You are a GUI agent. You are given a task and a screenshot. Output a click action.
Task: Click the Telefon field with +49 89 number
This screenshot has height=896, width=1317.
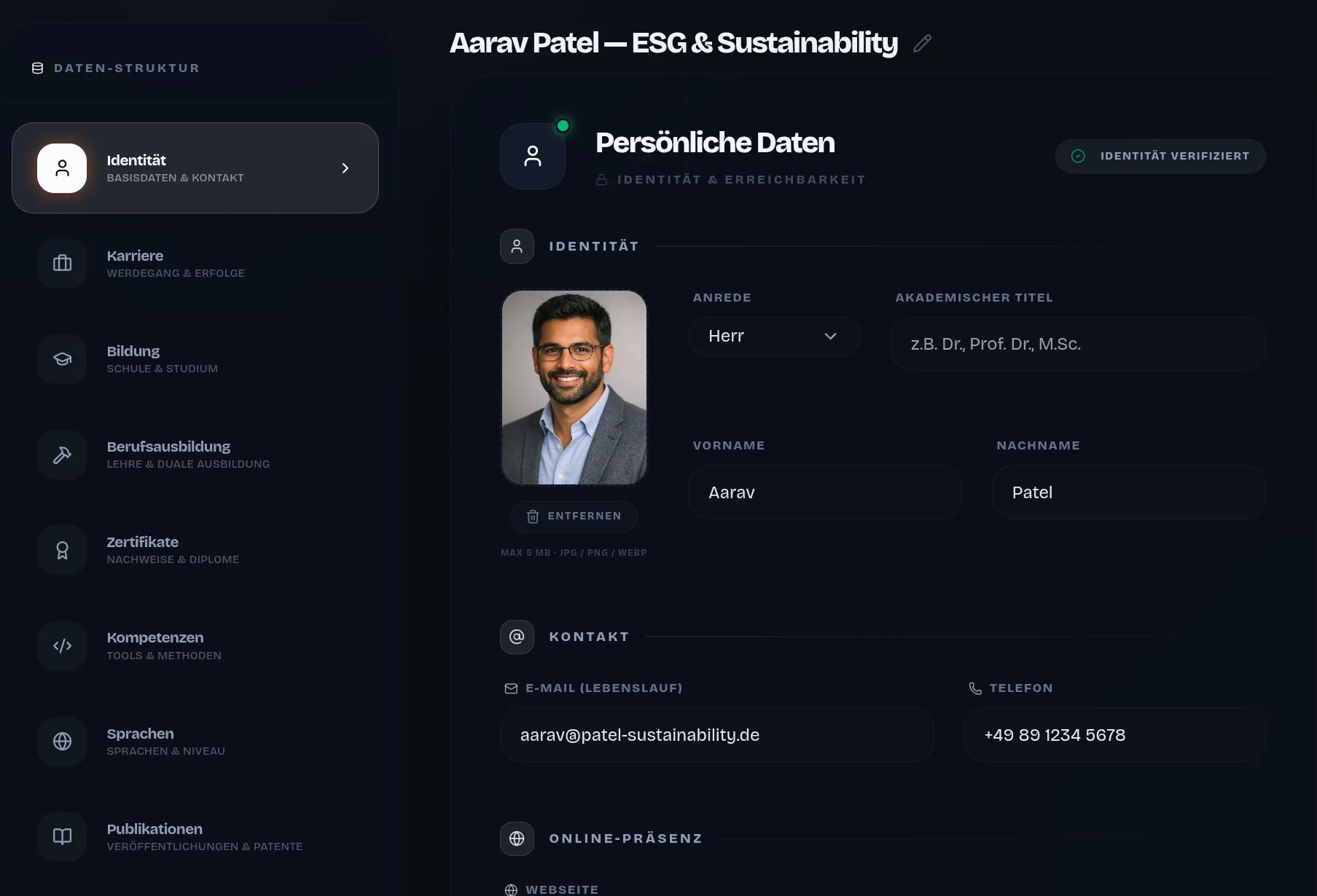point(1114,735)
